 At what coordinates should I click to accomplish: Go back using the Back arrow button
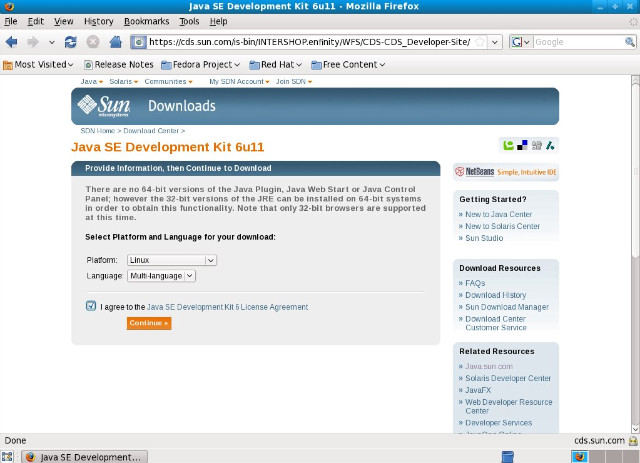click(11, 42)
